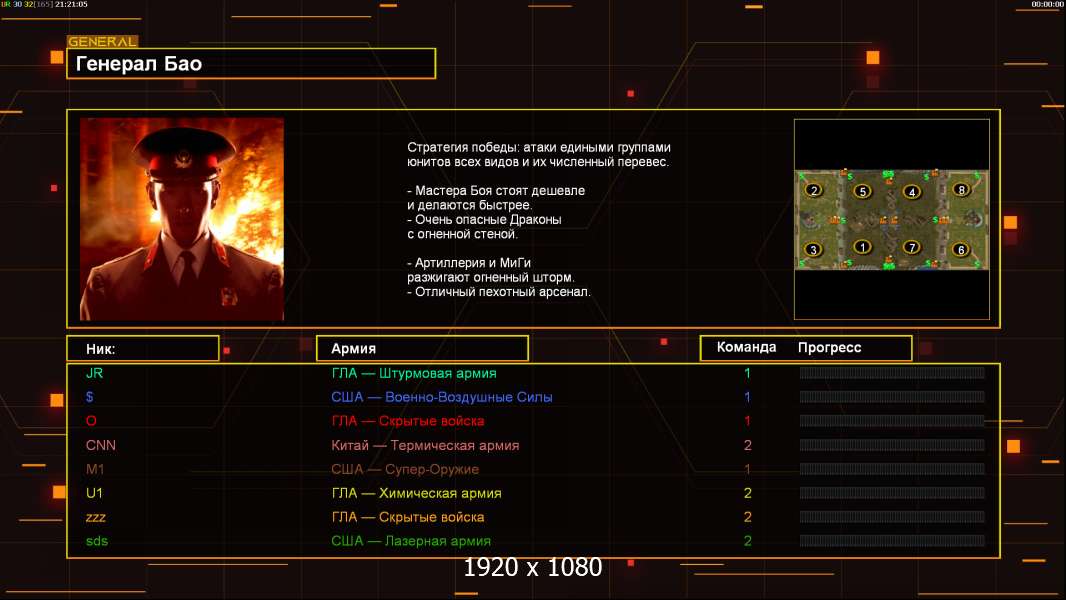Screen dimensions: 1066x600
Task: Select the red player nickname O
Action: tap(91, 421)
